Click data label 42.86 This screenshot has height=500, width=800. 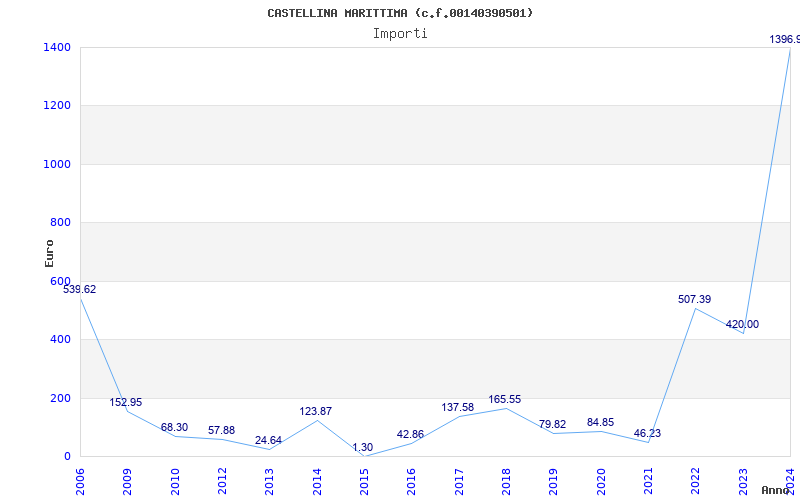pos(410,435)
